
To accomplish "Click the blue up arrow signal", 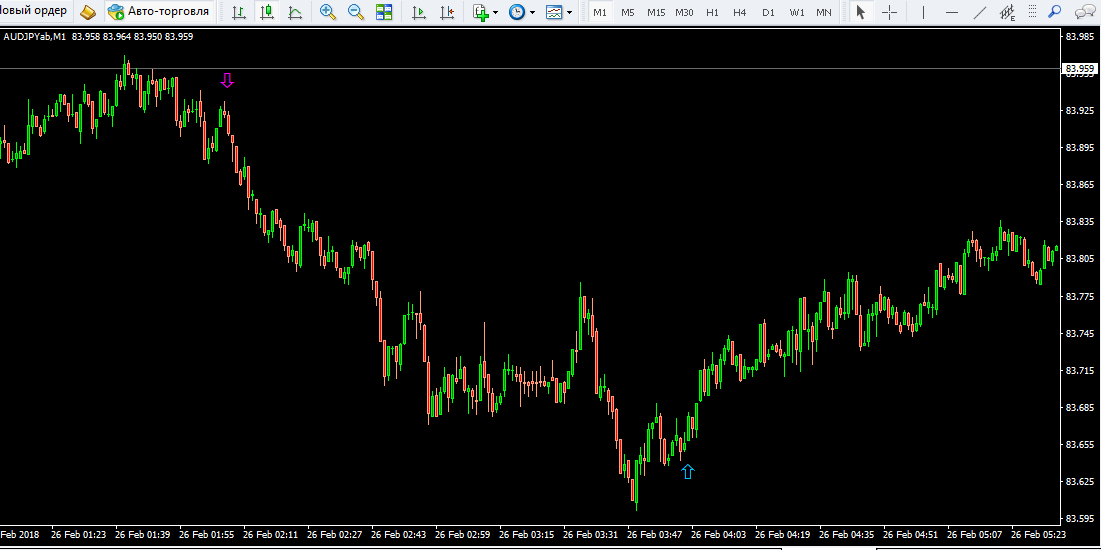I will pos(687,472).
